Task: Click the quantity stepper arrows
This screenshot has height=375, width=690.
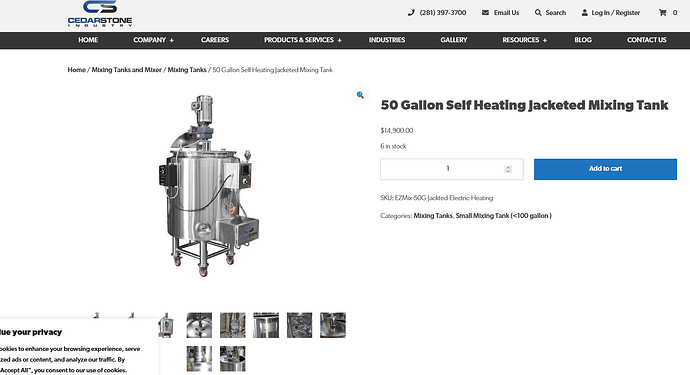Action: [x=508, y=169]
